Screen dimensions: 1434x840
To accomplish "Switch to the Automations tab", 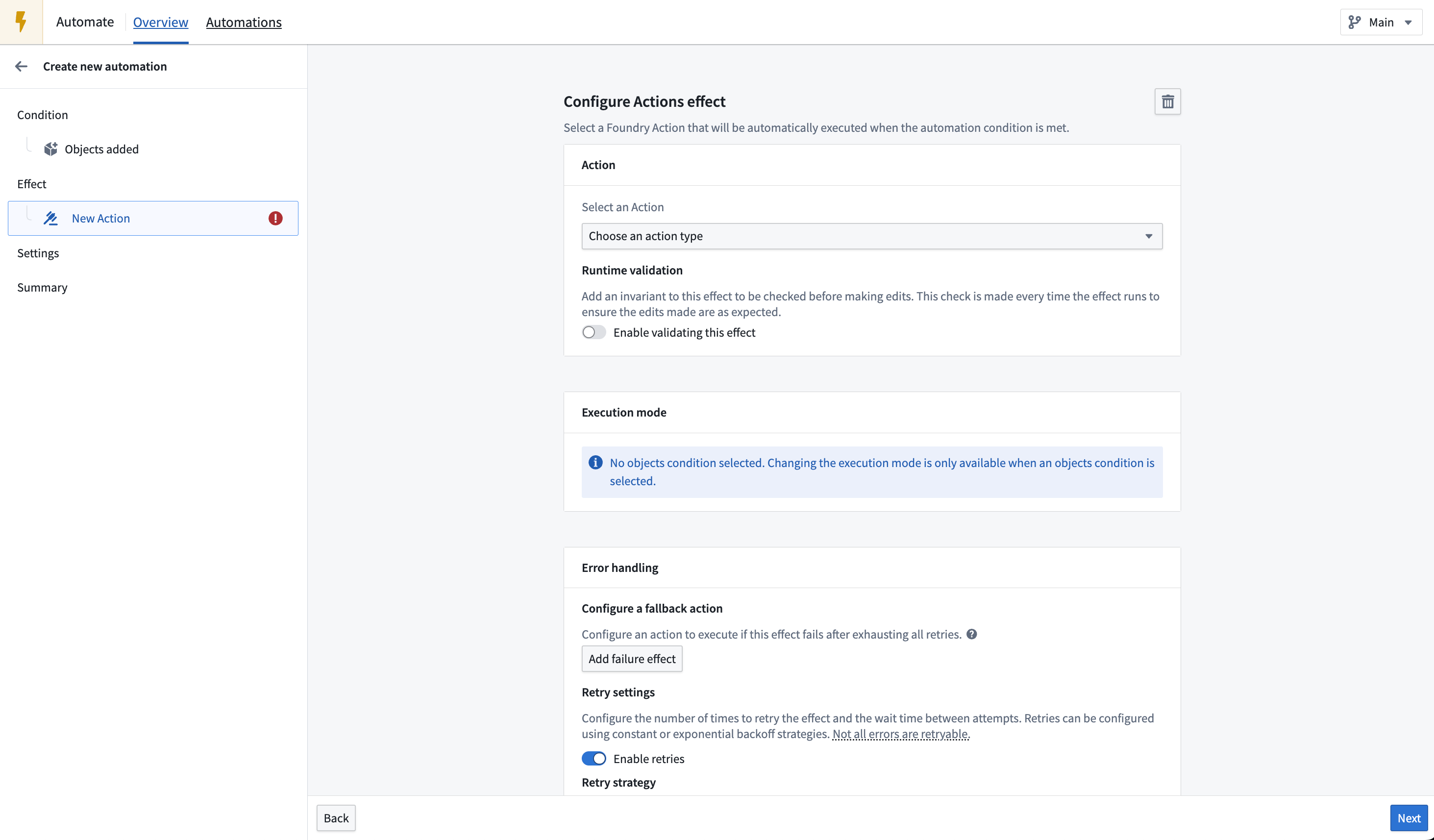I will [244, 22].
